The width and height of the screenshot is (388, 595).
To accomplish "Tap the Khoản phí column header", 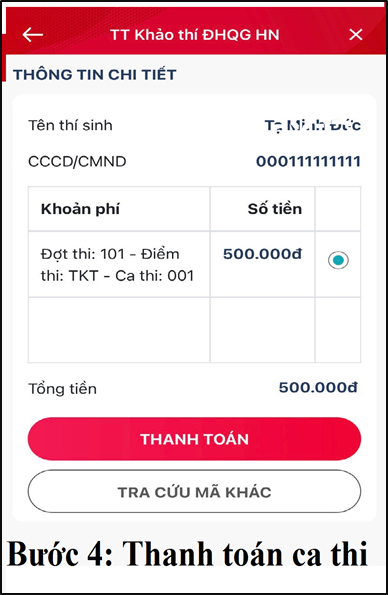I will 80,209.
